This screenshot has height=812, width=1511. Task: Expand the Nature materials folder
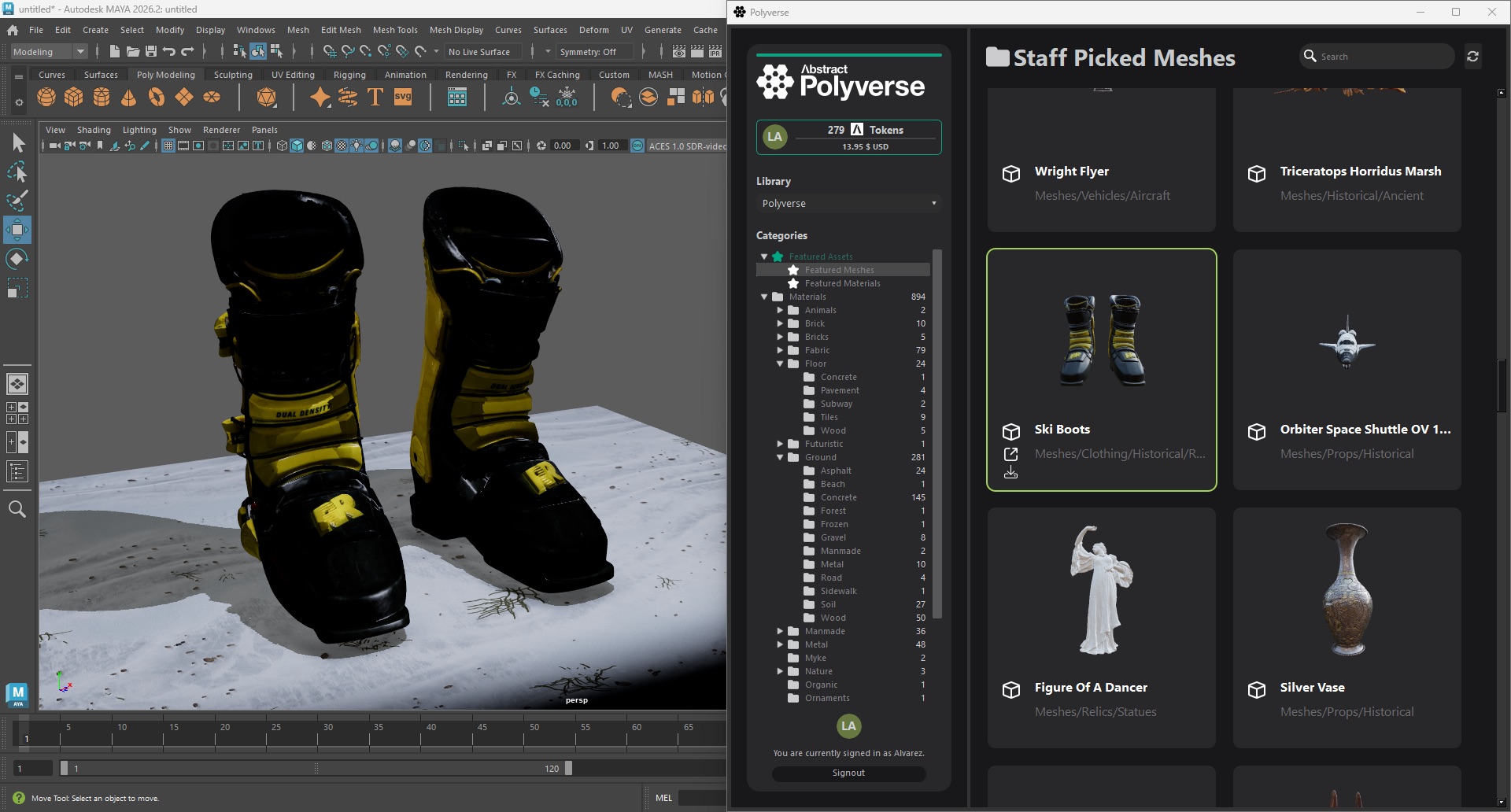780,671
